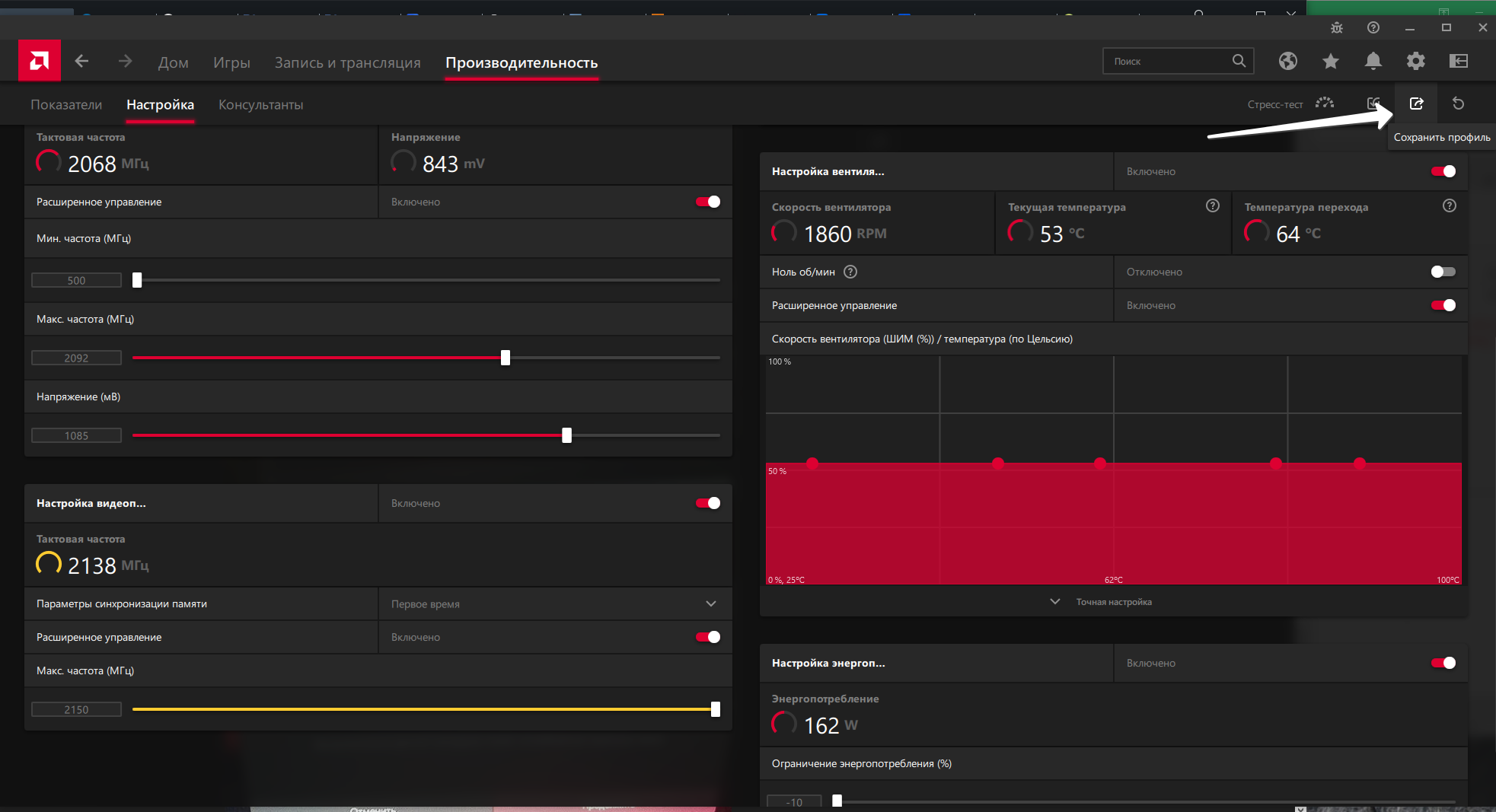Open the web browser globe icon
Screen dimensions: 1496x812
(x=1287, y=61)
